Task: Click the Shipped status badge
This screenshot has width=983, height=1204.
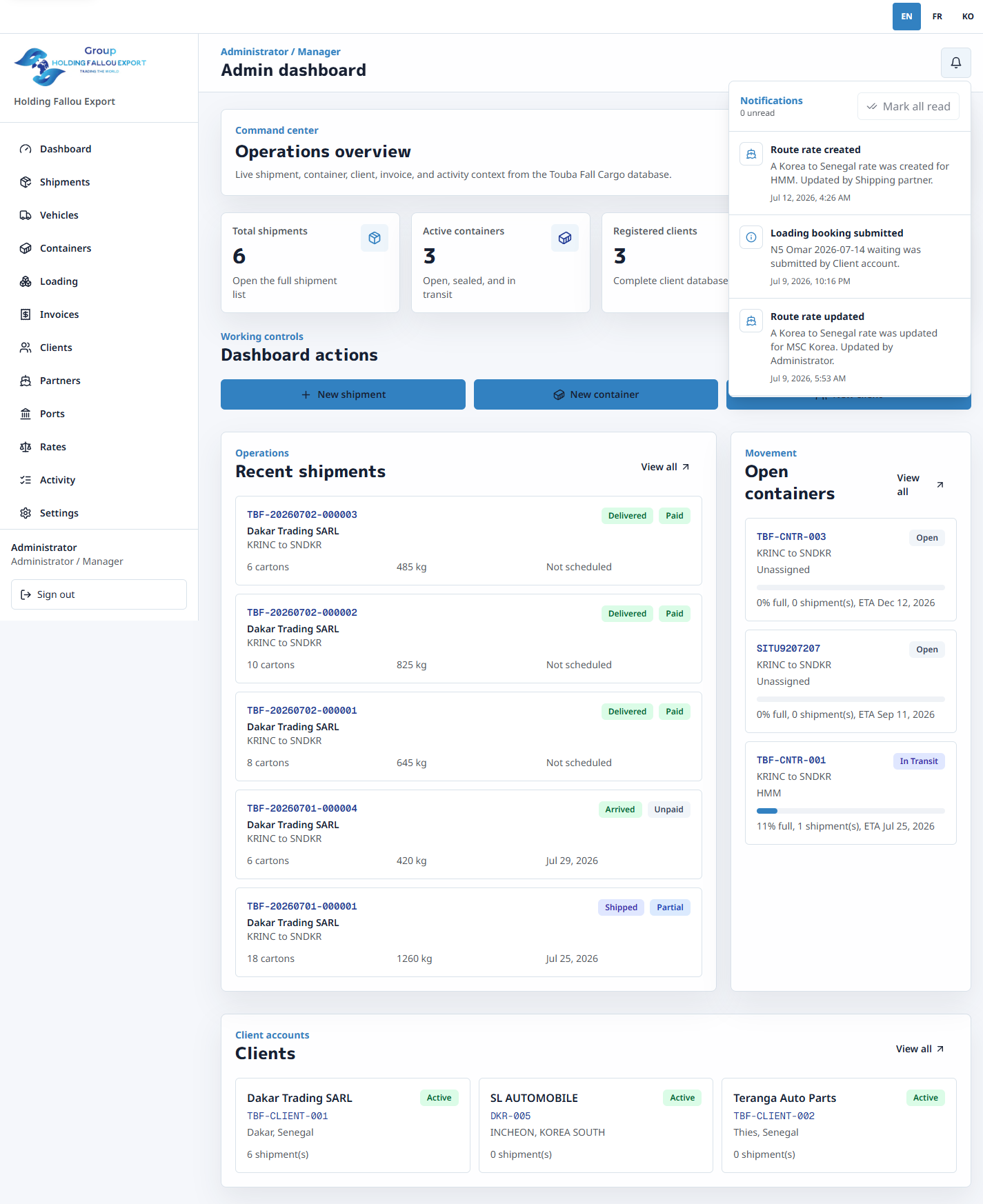Action: (x=621, y=907)
